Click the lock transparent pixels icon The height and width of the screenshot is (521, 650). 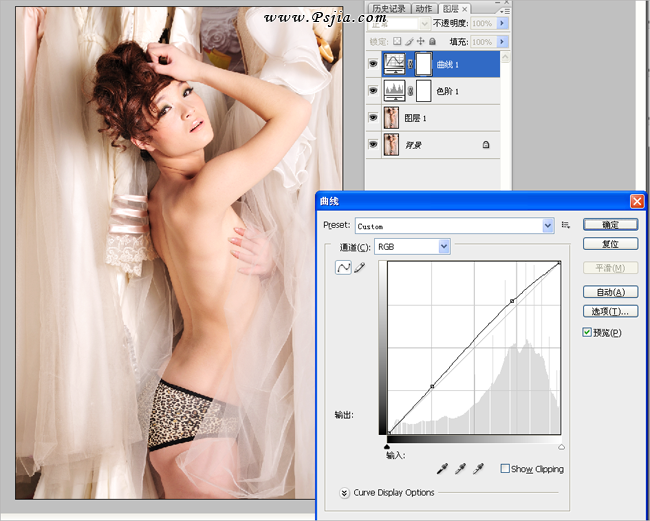tap(397, 41)
